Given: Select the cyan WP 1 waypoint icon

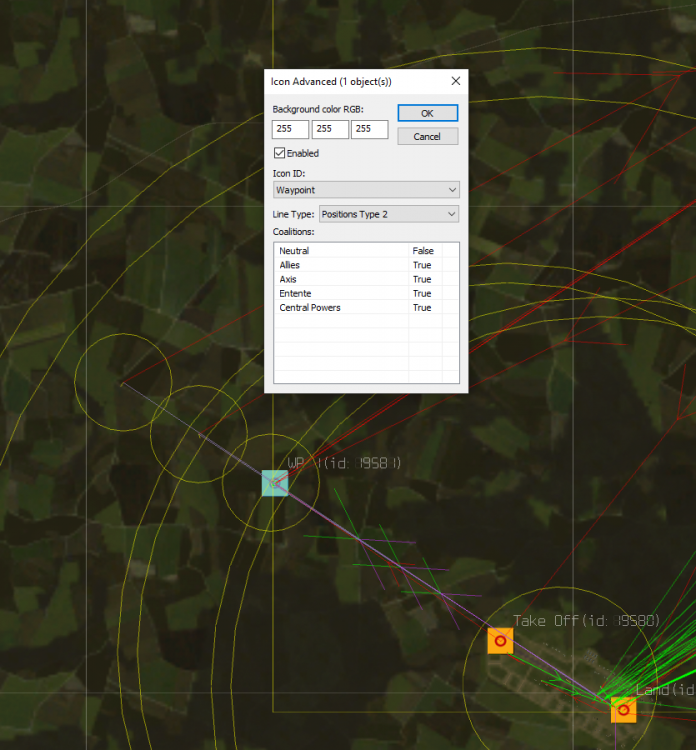Looking at the screenshot, I should (x=274, y=483).
